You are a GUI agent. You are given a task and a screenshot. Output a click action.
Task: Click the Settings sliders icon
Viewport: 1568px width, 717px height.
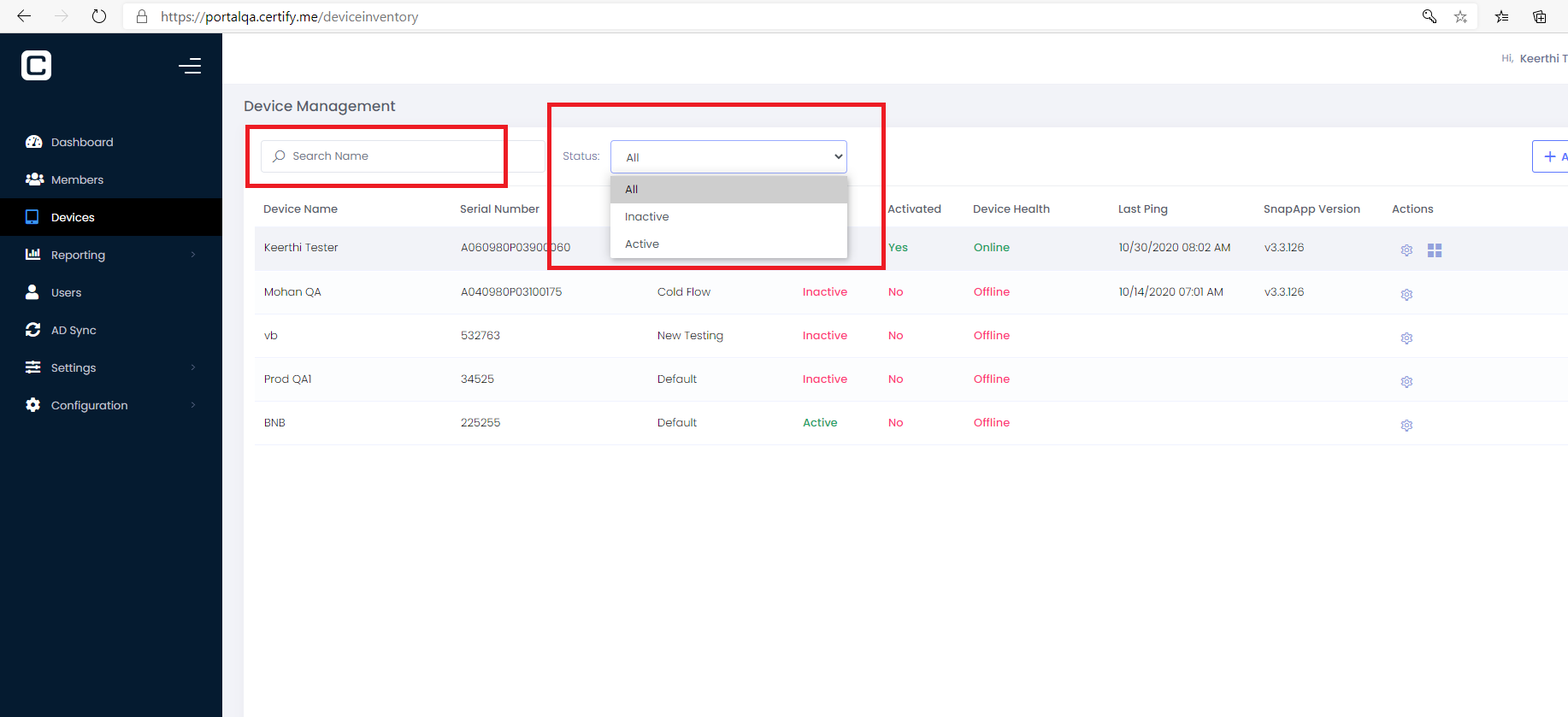pyautogui.click(x=33, y=367)
